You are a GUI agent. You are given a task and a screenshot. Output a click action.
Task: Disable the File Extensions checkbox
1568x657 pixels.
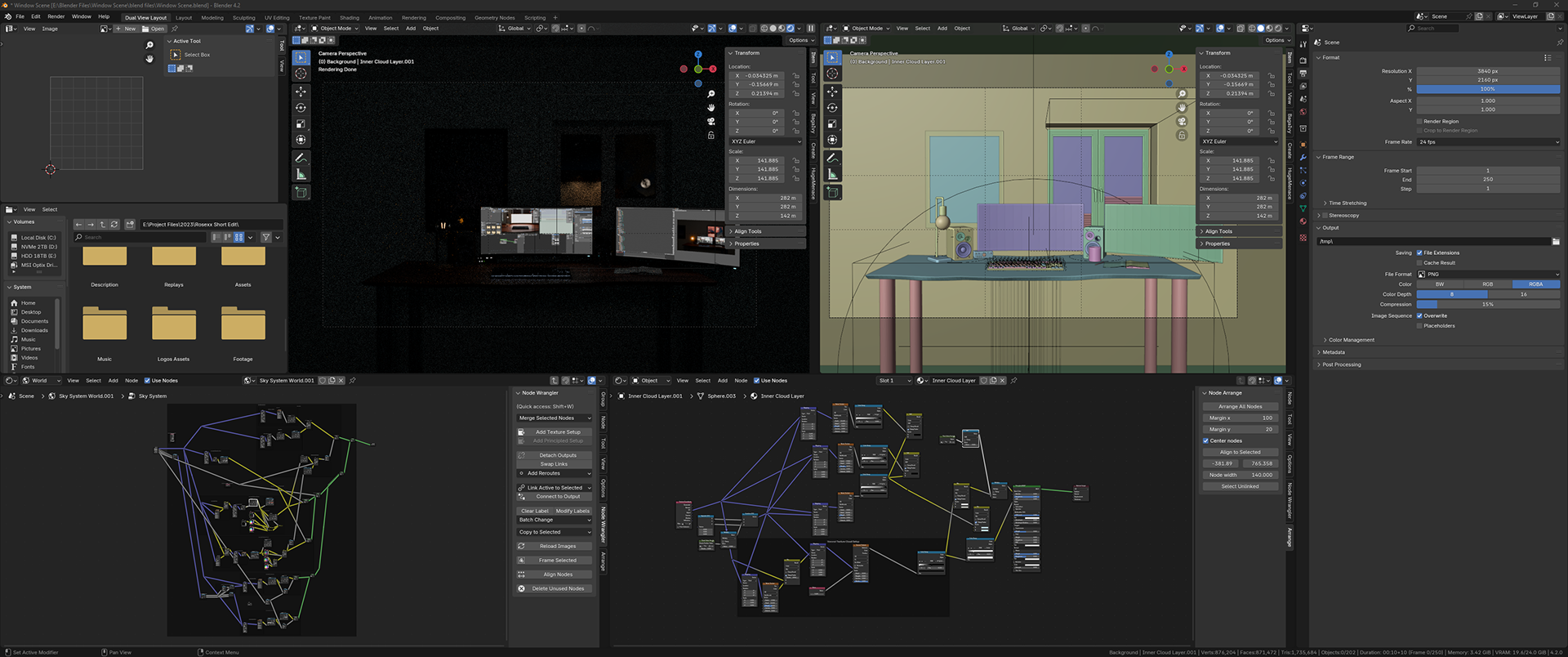1419,253
